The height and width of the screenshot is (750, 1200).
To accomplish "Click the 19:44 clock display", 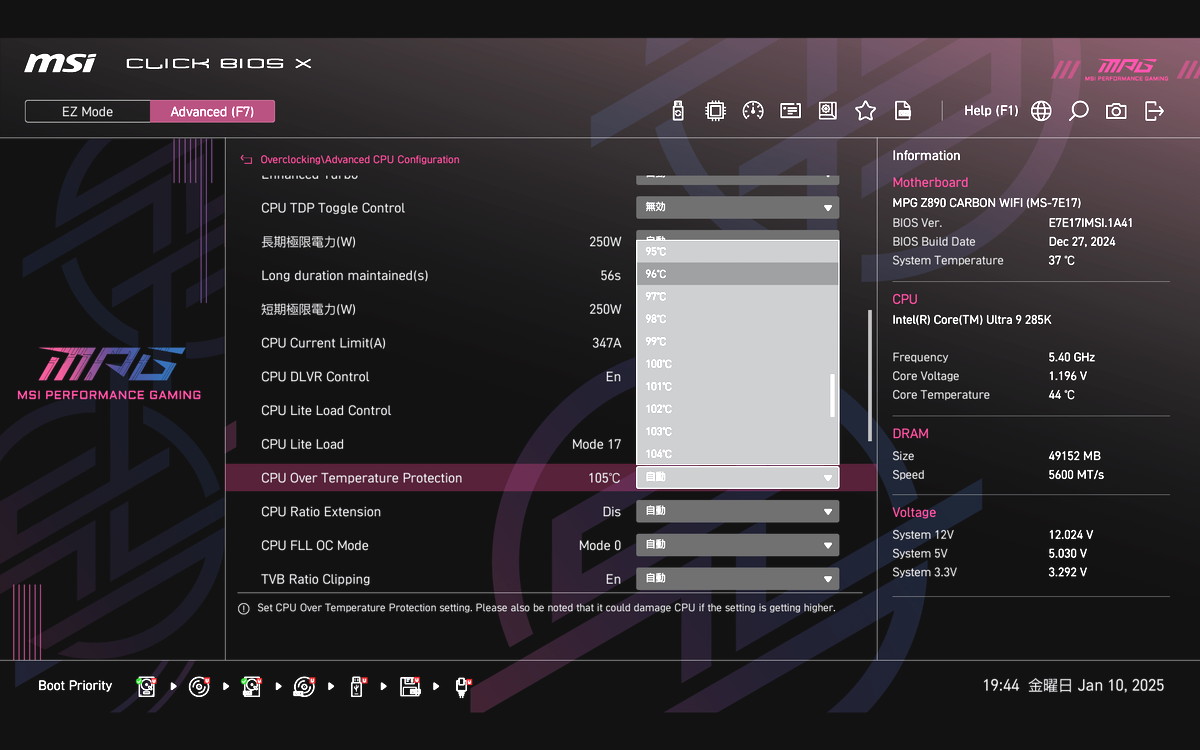I will click(x=1001, y=686).
